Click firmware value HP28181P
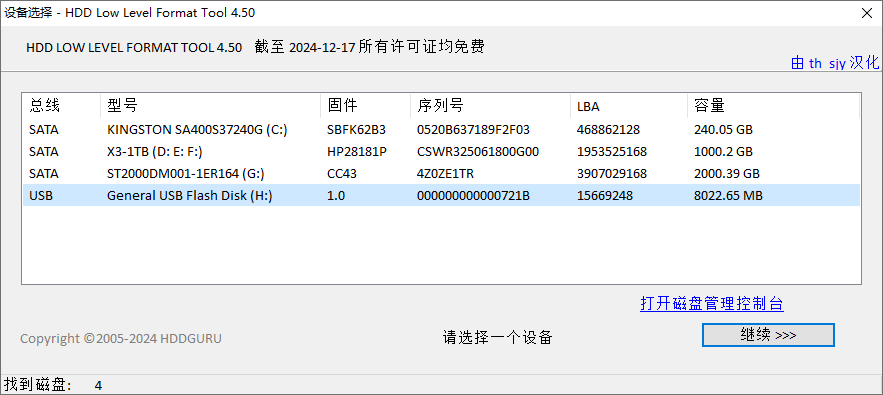The width and height of the screenshot is (883, 395). pyautogui.click(x=357, y=152)
